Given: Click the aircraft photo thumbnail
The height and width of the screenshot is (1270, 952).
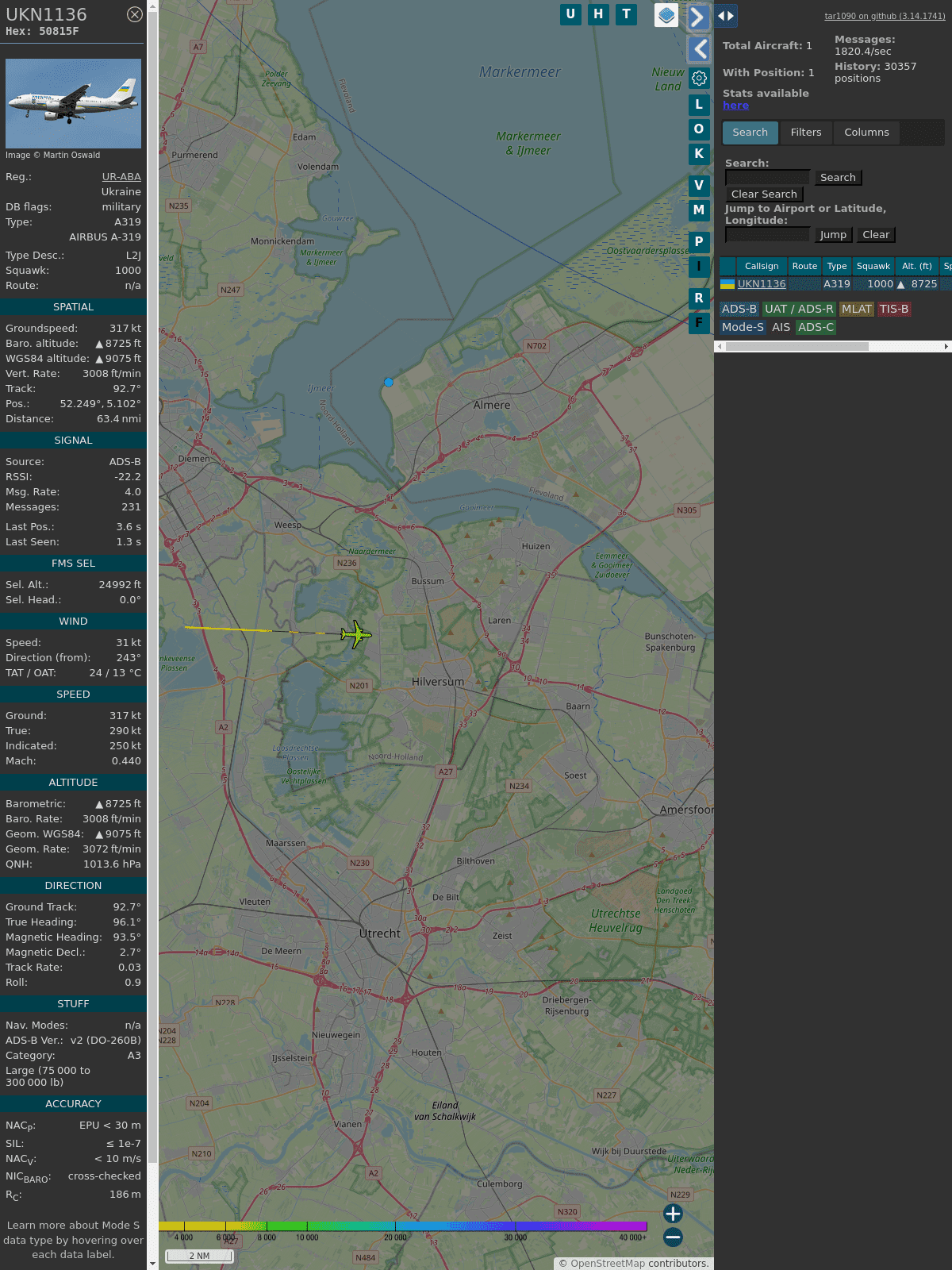Looking at the screenshot, I should click(x=73, y=103).
